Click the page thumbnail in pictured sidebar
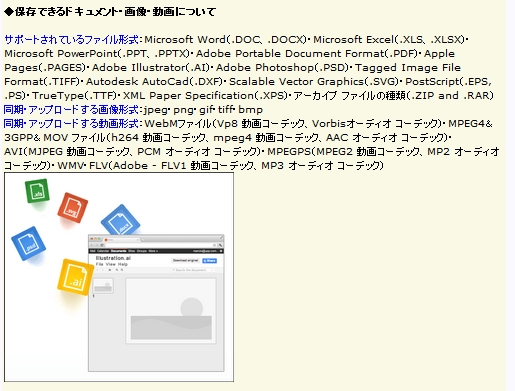515x391 pixels. (103, 286)
